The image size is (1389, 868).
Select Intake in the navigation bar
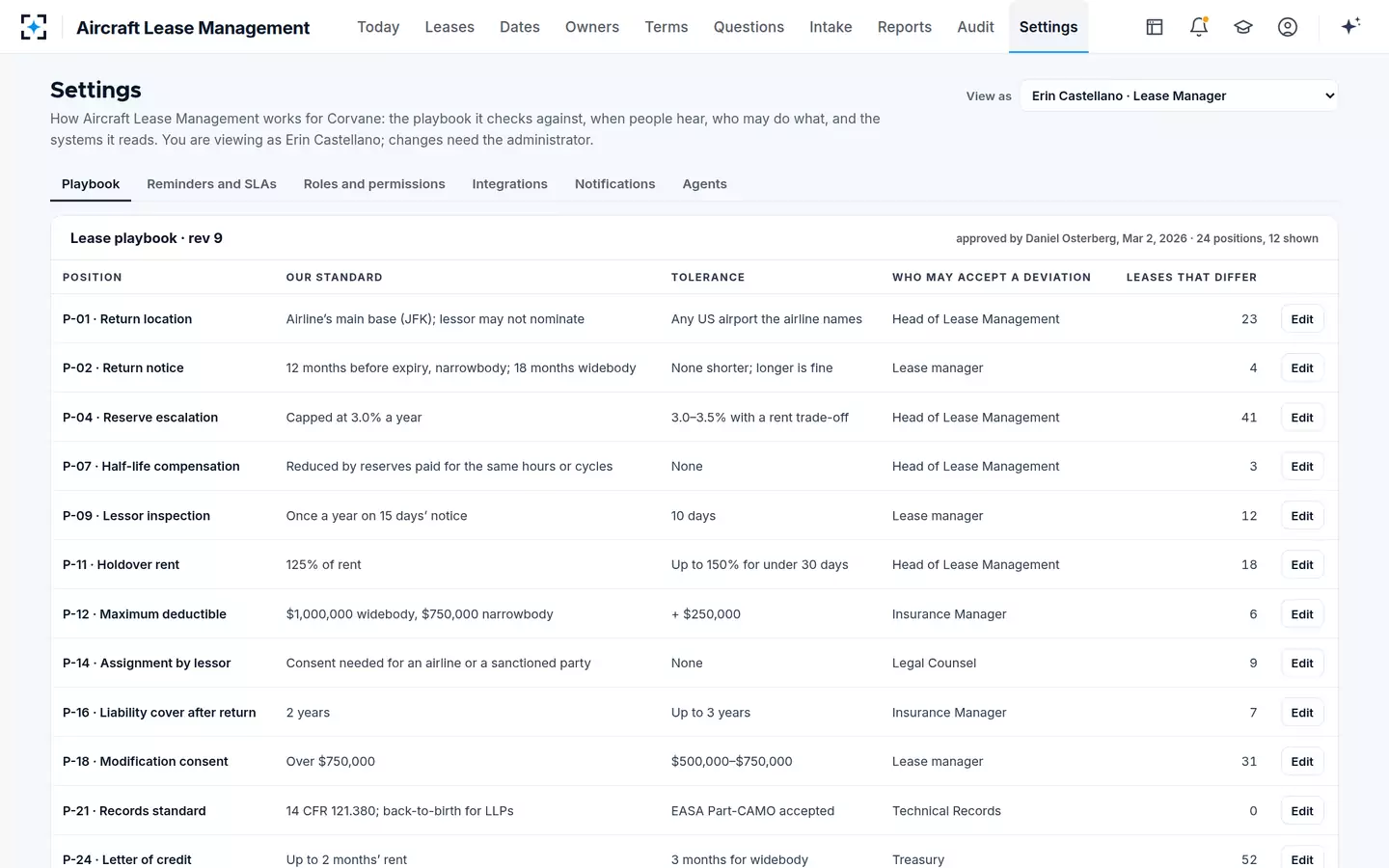831,27
